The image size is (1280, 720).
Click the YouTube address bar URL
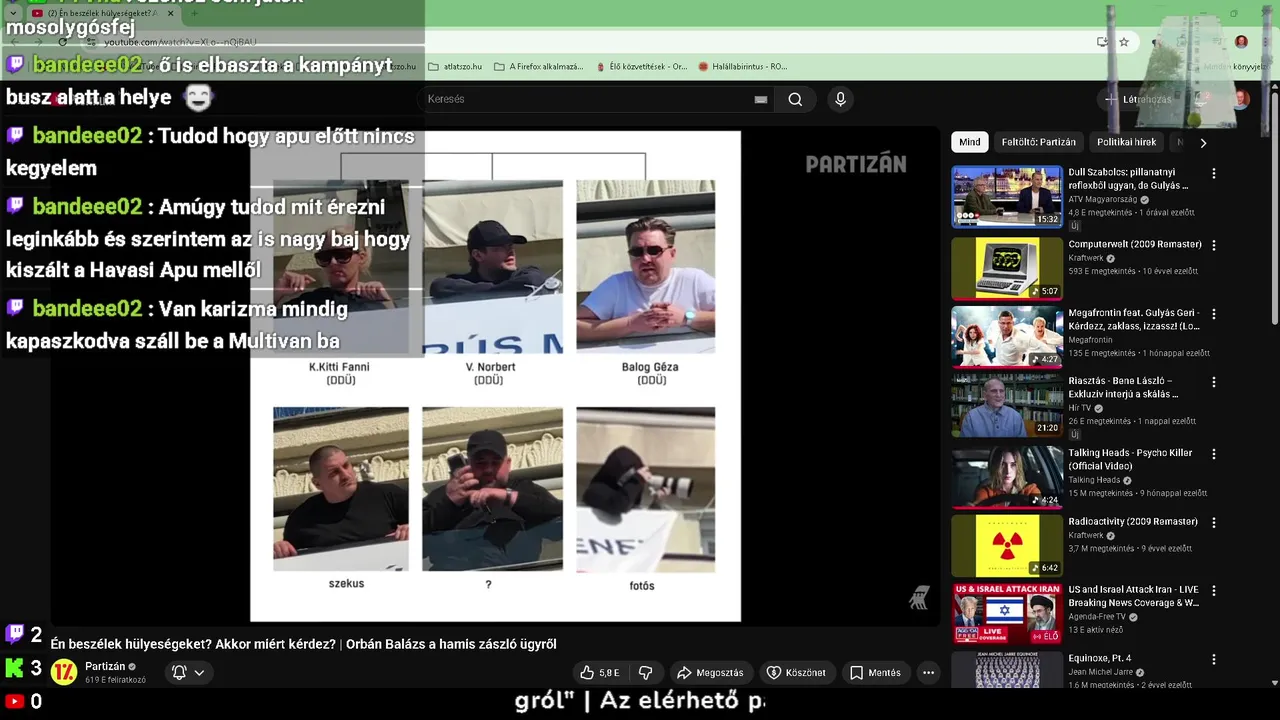(180, 42)
